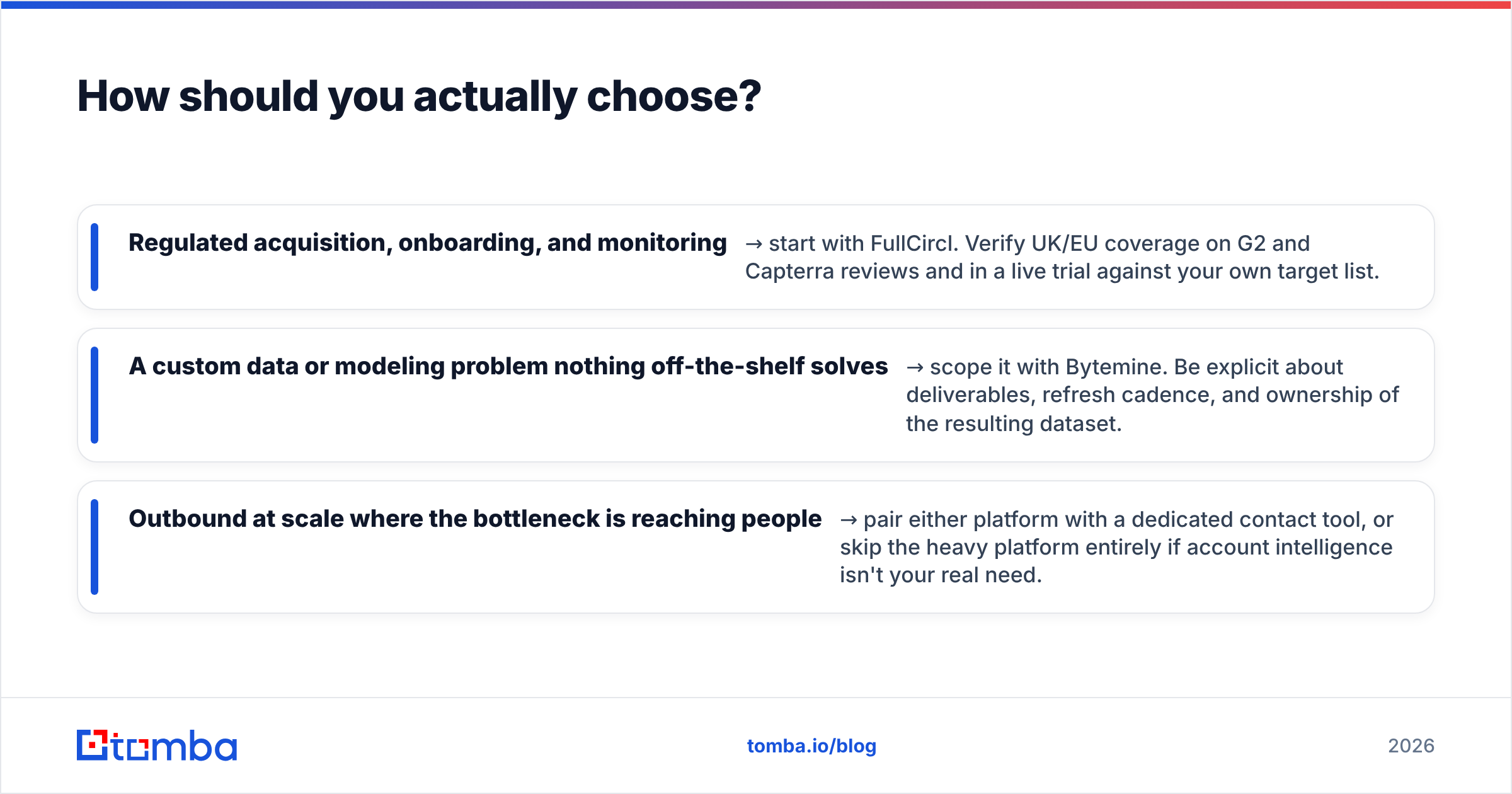Image resolution: width=1512 pixels, height=794 pixels.
Task: Click the text "start with FullCircl. Verify UK/EU coverage"
Action: (1000, 243)
